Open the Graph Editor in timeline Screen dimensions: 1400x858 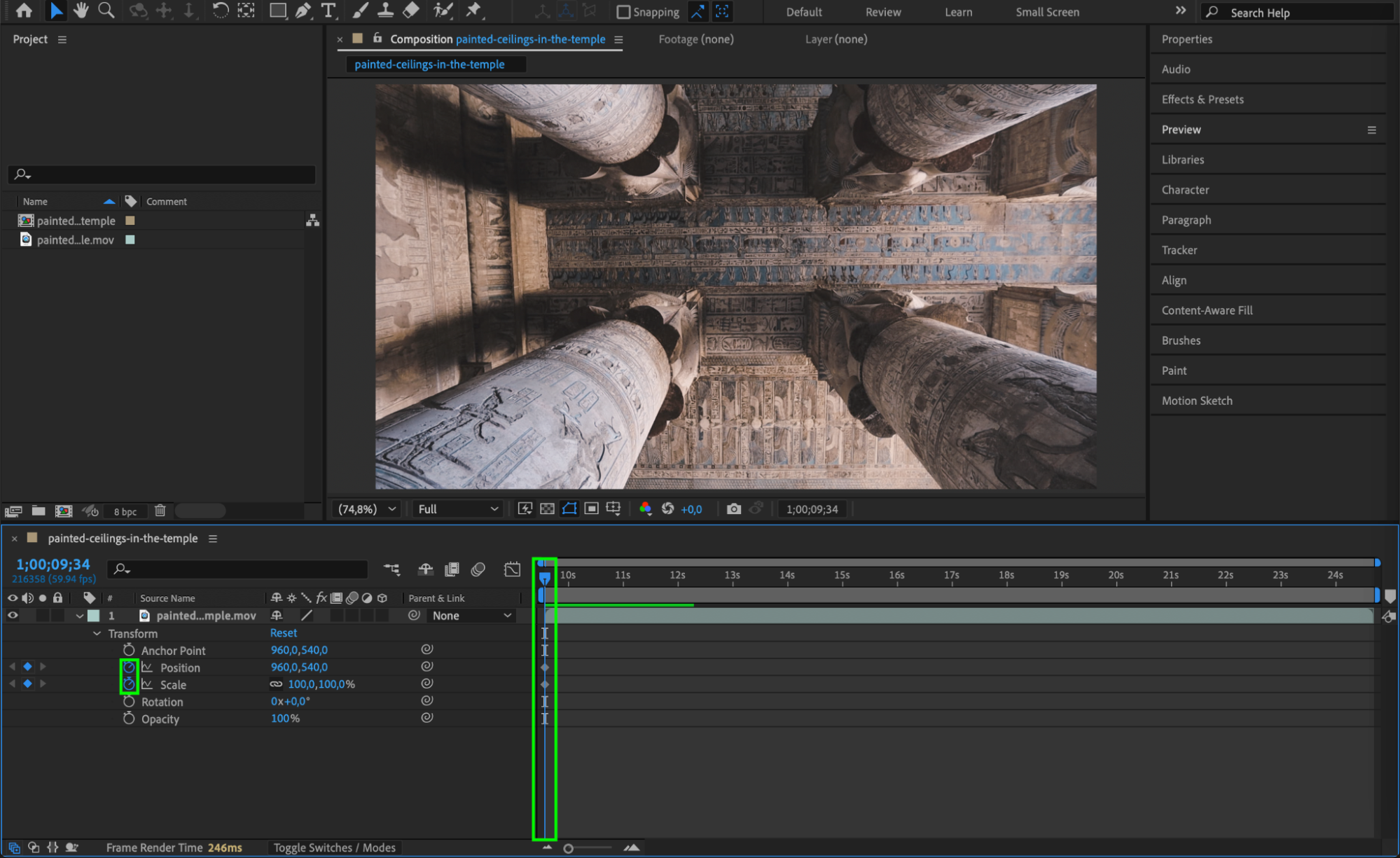[512, 569]
